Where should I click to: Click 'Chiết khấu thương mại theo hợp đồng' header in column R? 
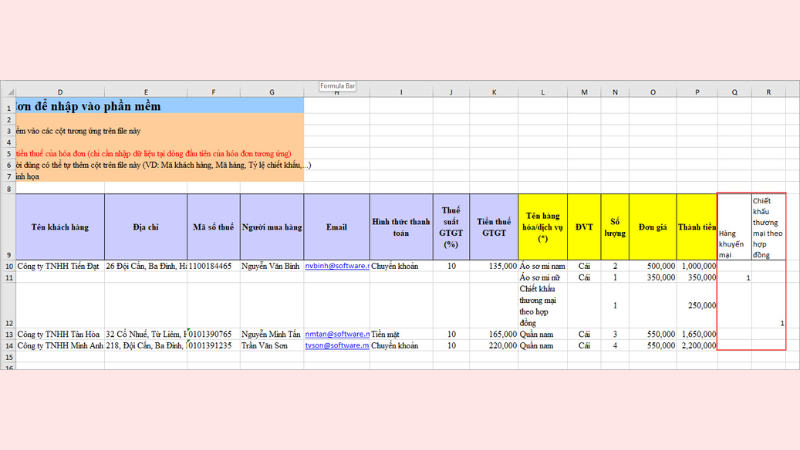pyautogui.click(x=768, y=227)
